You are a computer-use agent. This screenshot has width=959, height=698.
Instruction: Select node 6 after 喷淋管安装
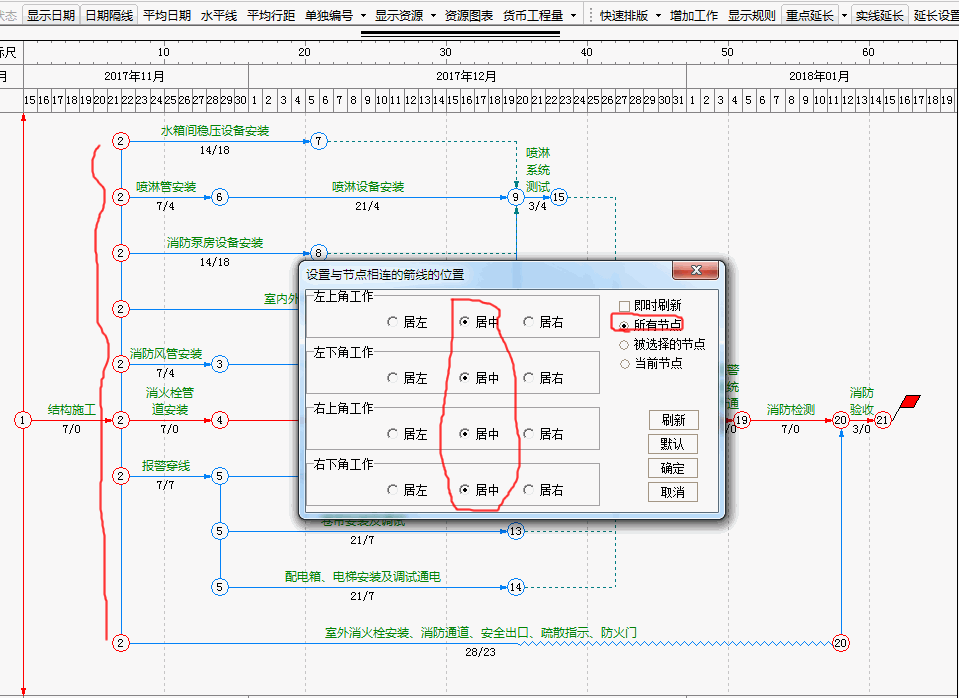220,197
